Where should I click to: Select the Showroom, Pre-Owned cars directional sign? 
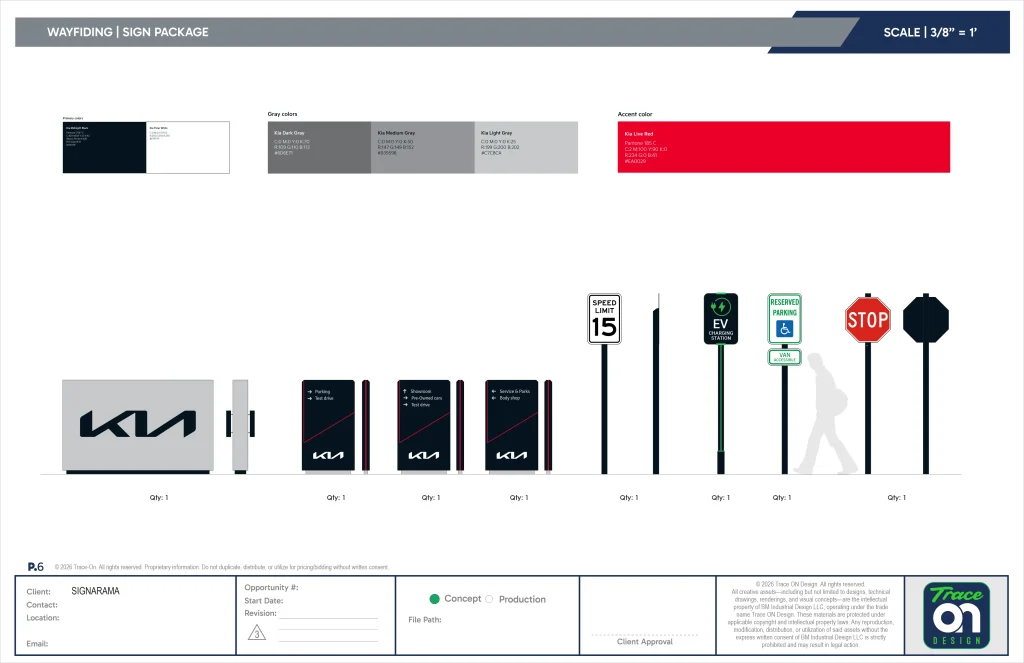pos(423,425)
